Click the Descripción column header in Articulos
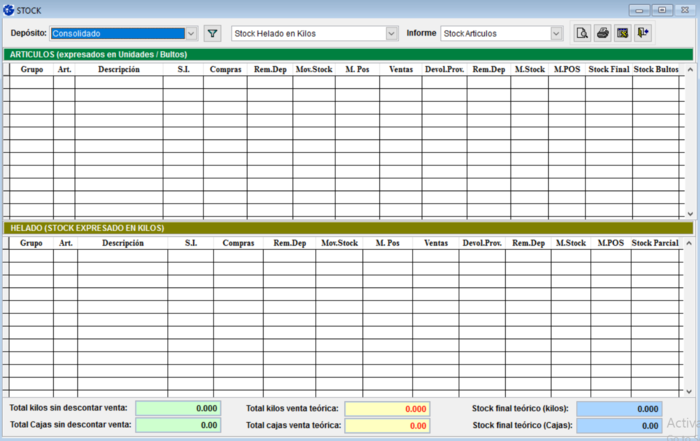 tap(118, 70)
